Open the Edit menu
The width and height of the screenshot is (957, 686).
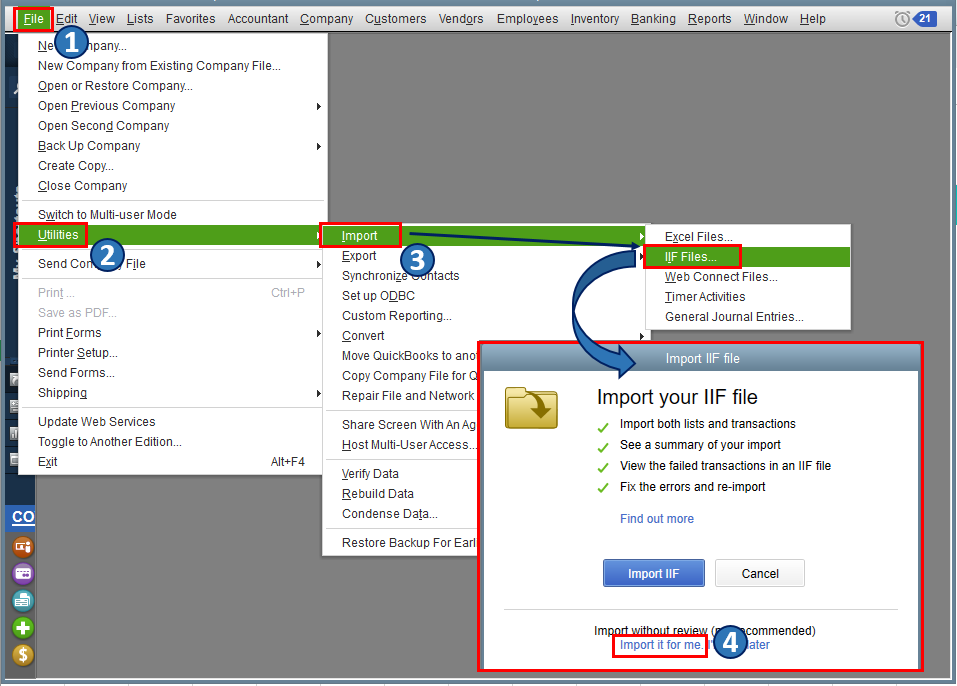(x=67, y=19)
